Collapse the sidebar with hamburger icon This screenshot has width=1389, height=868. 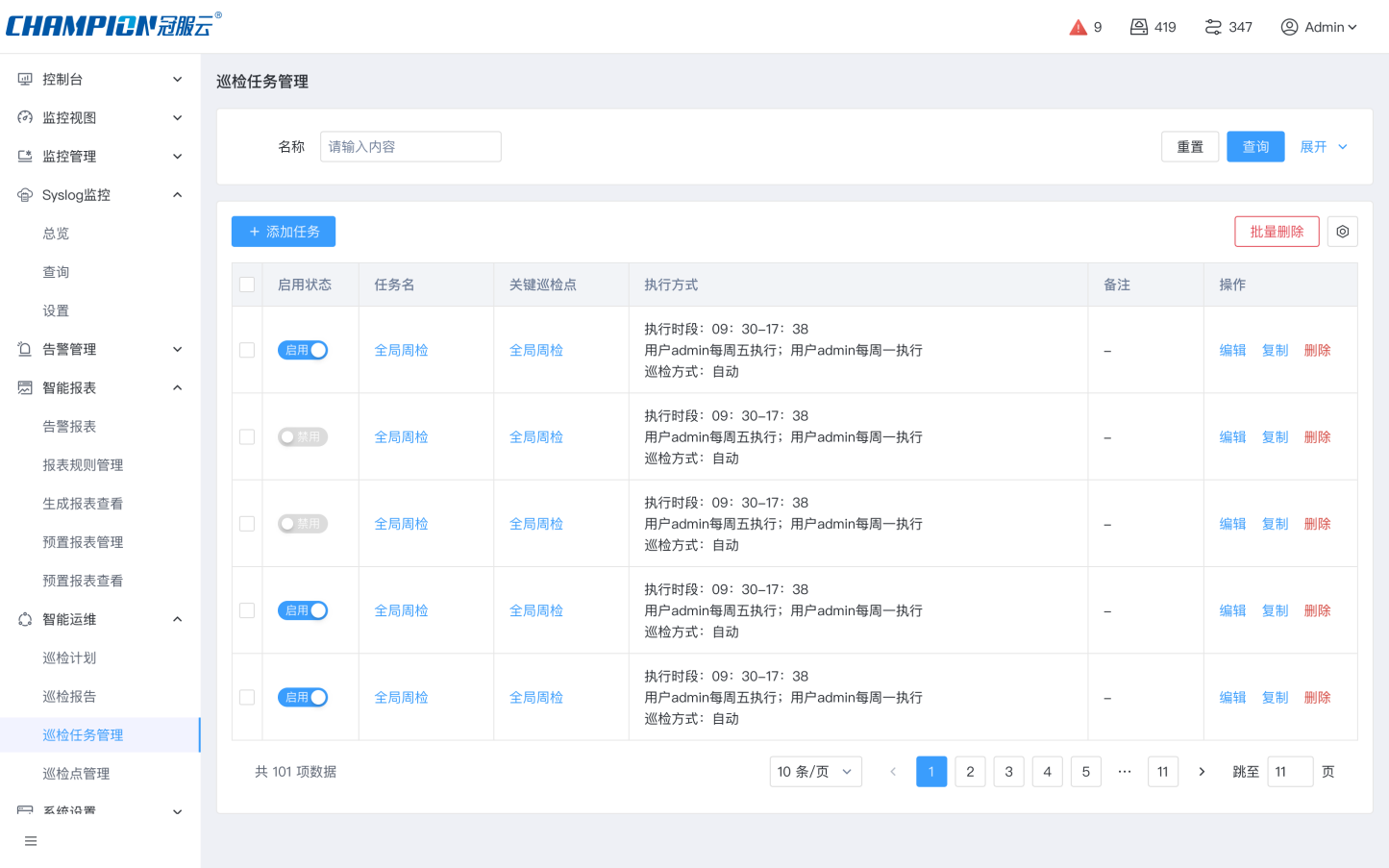coord(31,841)
